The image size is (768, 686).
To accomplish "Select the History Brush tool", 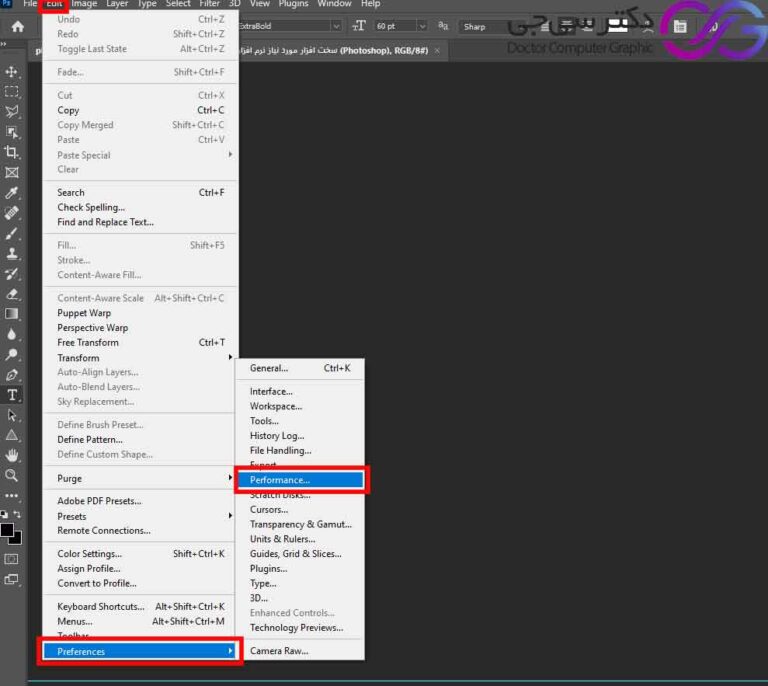I will (12, 274).
